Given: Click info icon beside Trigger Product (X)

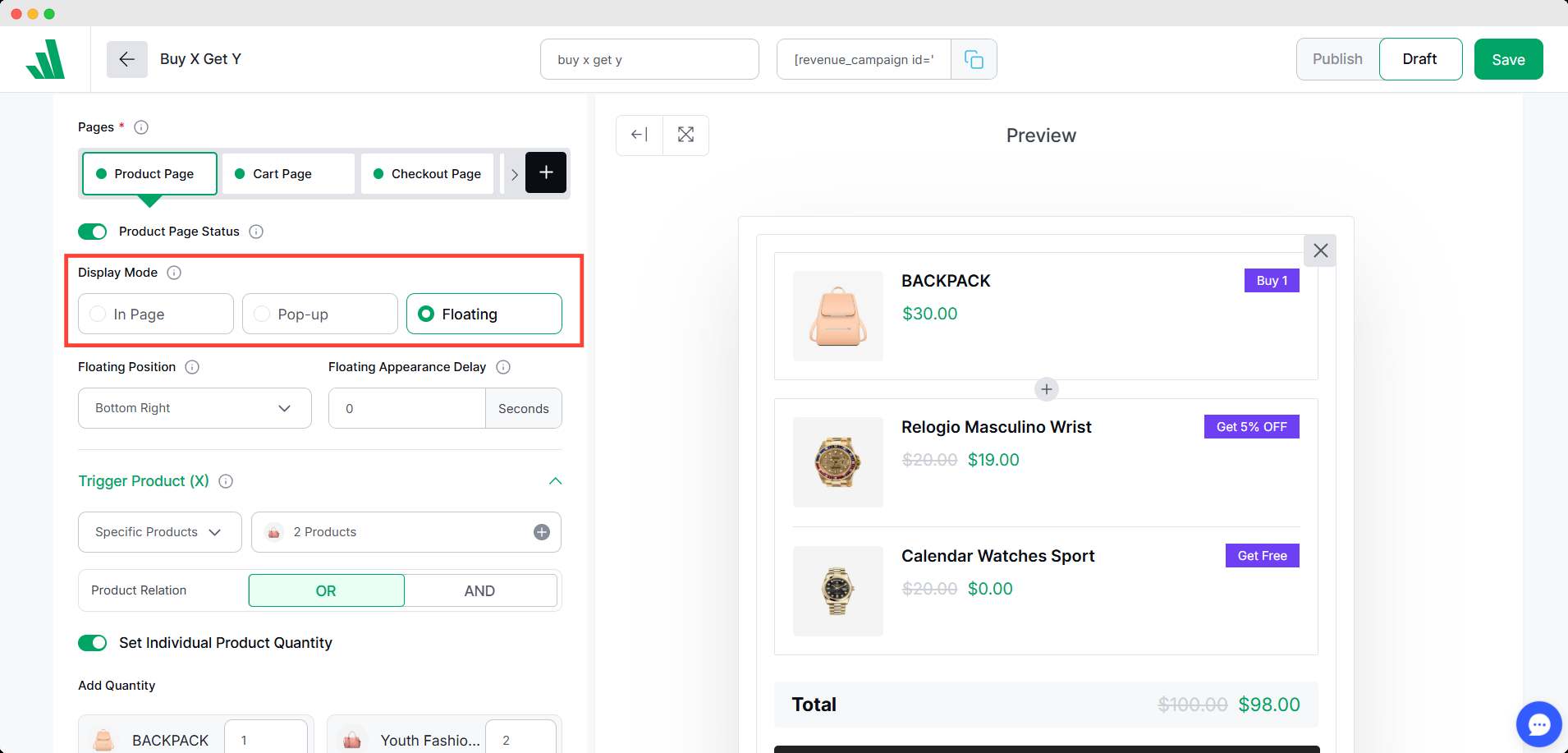Looking at the screenshot, I should (x=226, y=481).
